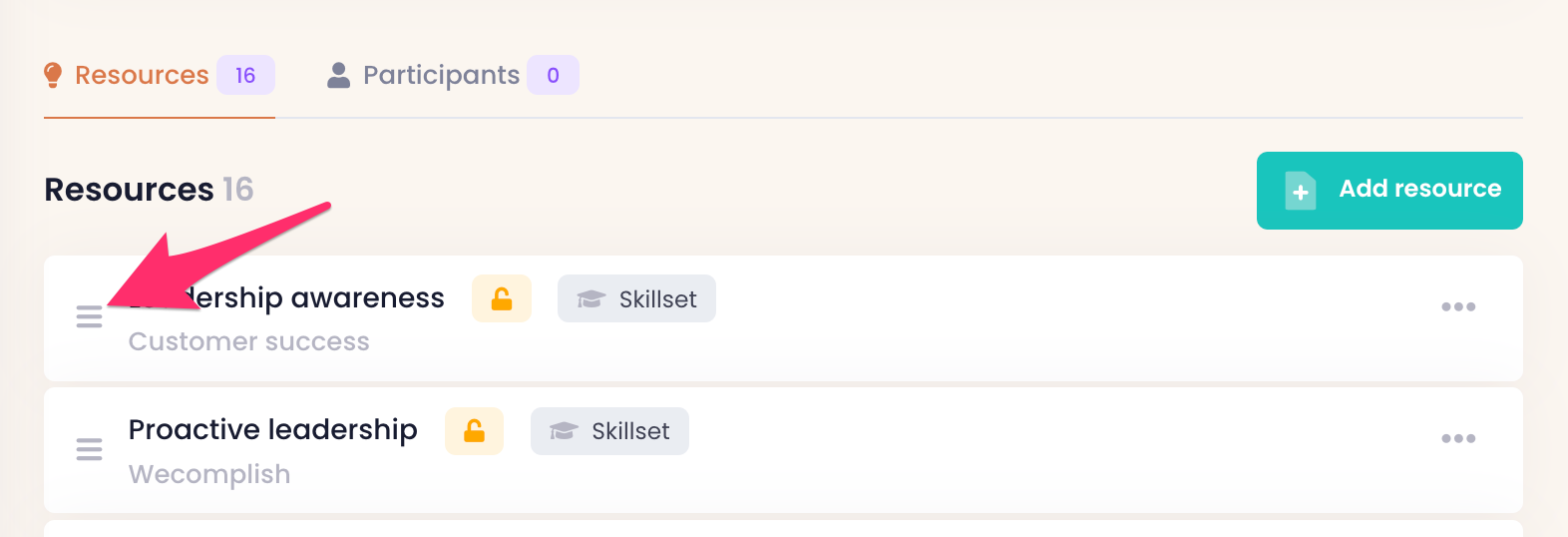1568x537 pixels.
Task: Click graduation cap icon in second Skillset tag
Action: tap(564, 431)
